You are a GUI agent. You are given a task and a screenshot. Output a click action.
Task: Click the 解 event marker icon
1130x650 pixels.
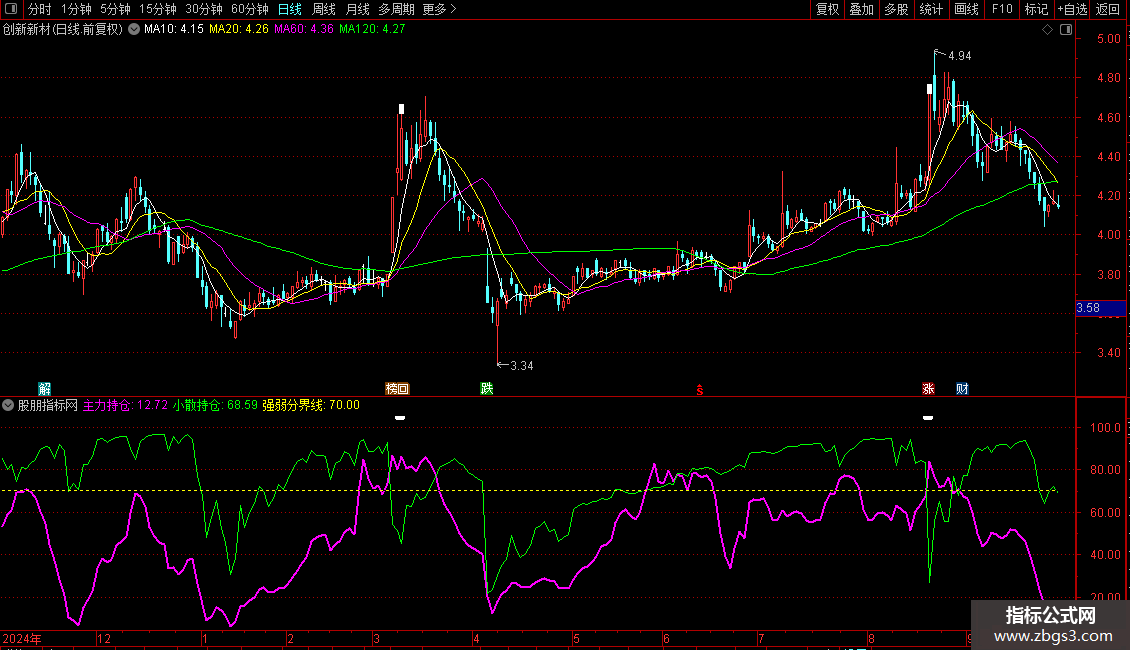pyautogui.click(x=44, y=388)
